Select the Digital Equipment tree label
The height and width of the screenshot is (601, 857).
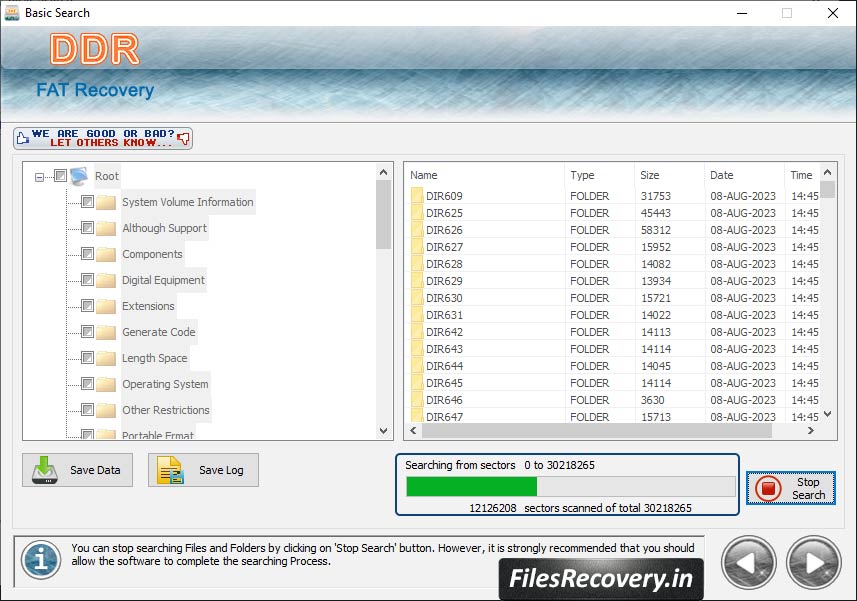pos(163,280)
